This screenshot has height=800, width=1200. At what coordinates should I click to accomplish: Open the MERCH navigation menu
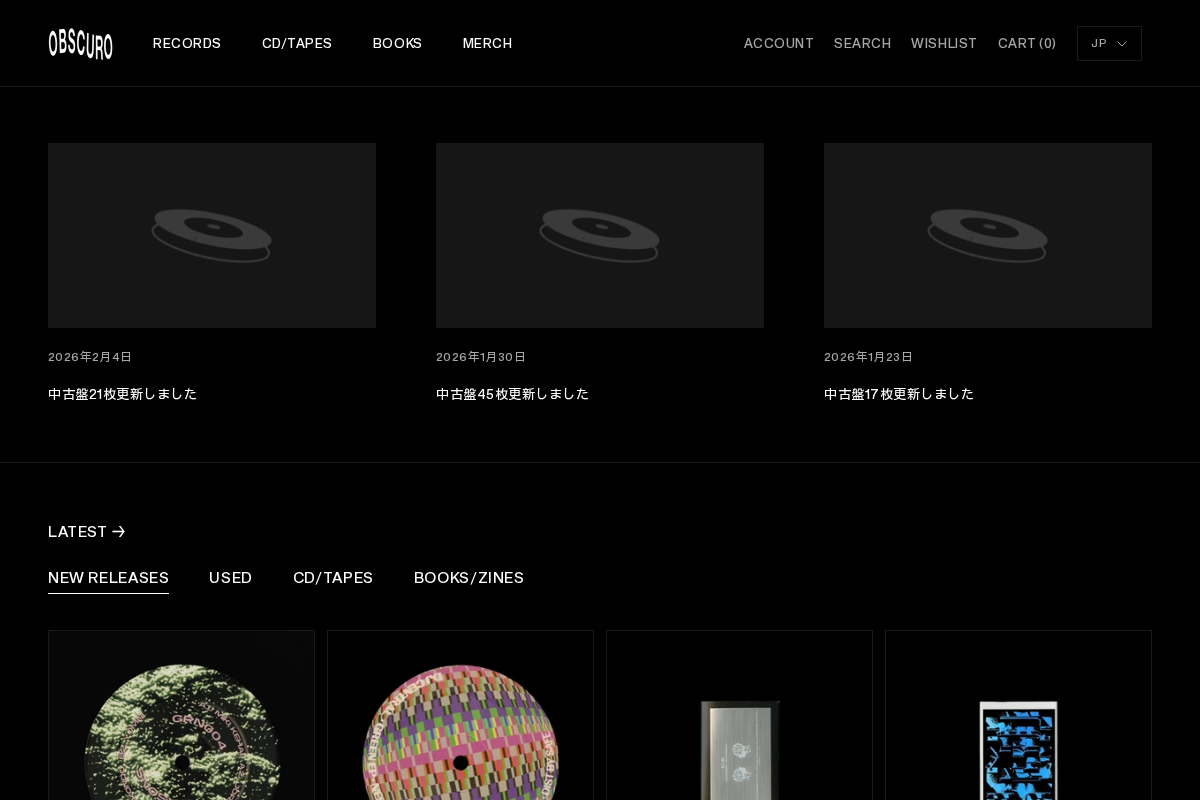(x=487, y=43)
